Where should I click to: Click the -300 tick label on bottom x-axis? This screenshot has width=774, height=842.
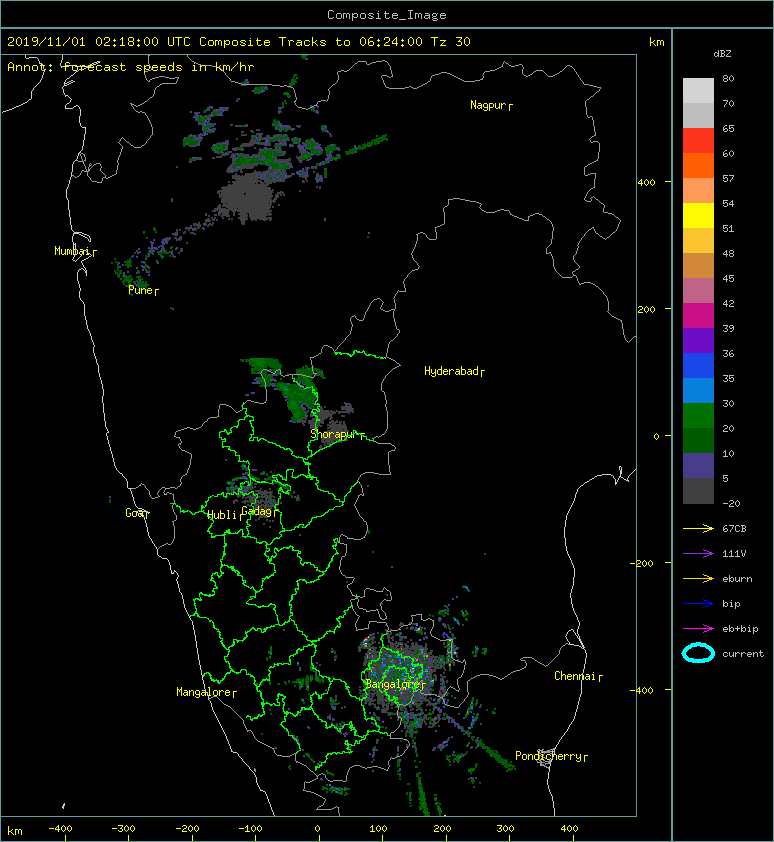click(123, 829)
